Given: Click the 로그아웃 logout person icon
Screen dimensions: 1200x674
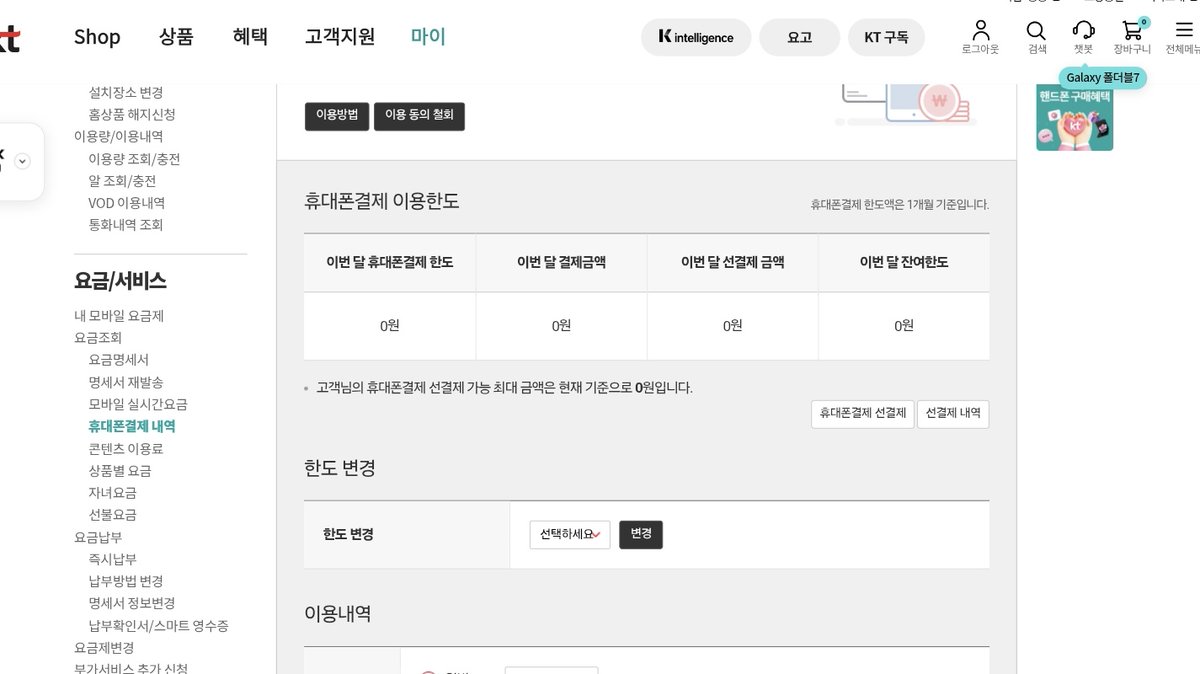Looking at the screenshot, I should [x=979, y=32].
